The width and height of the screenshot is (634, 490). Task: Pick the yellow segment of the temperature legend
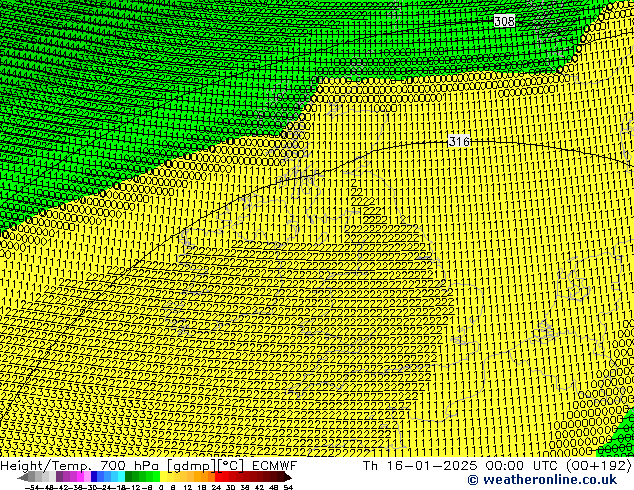tap(170, 477)
